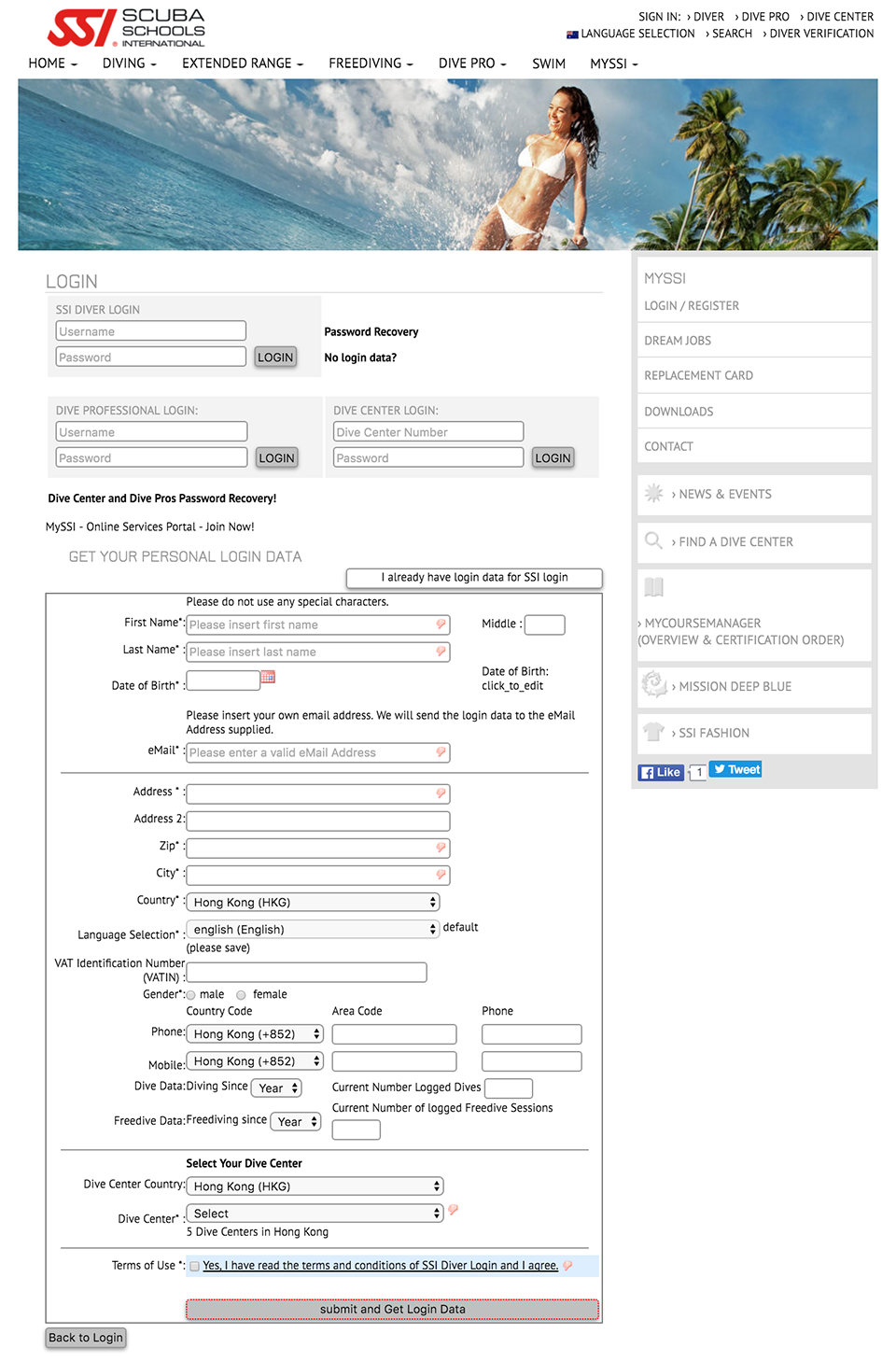Click the Facebook like count bubble

pyautogui.click(x=698, y=772)
